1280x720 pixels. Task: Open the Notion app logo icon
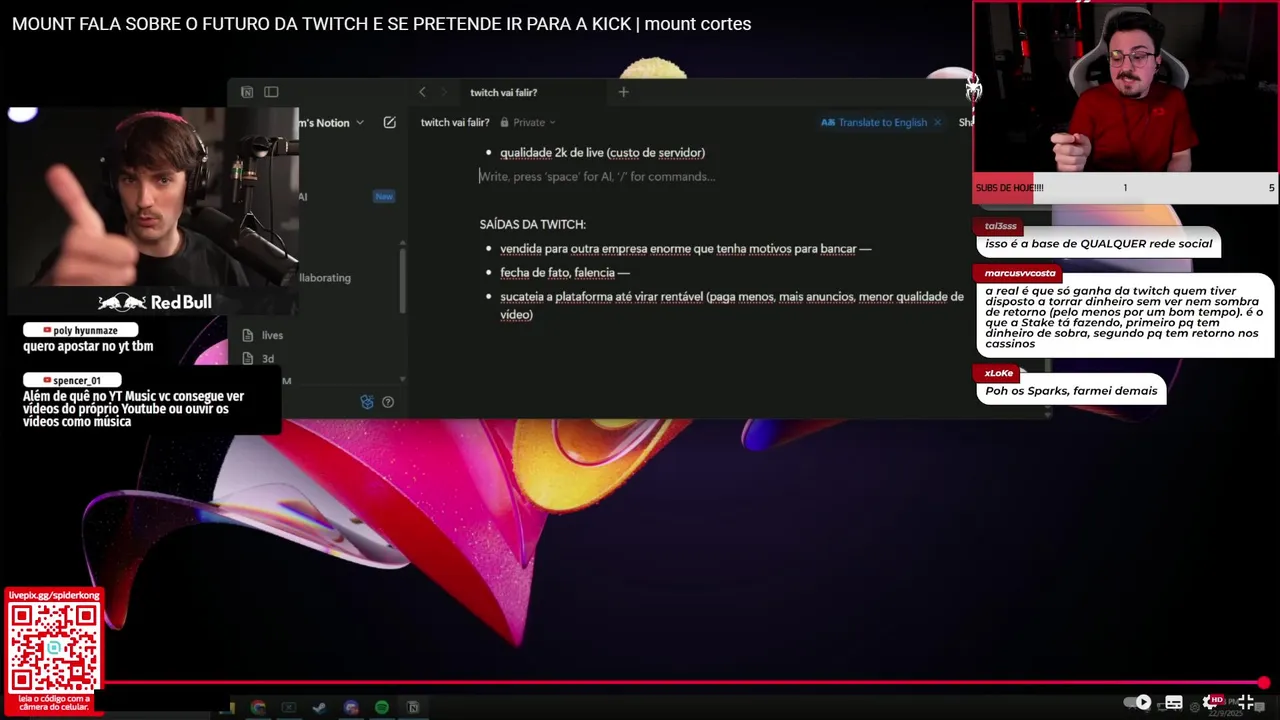[x=247, y=92]
